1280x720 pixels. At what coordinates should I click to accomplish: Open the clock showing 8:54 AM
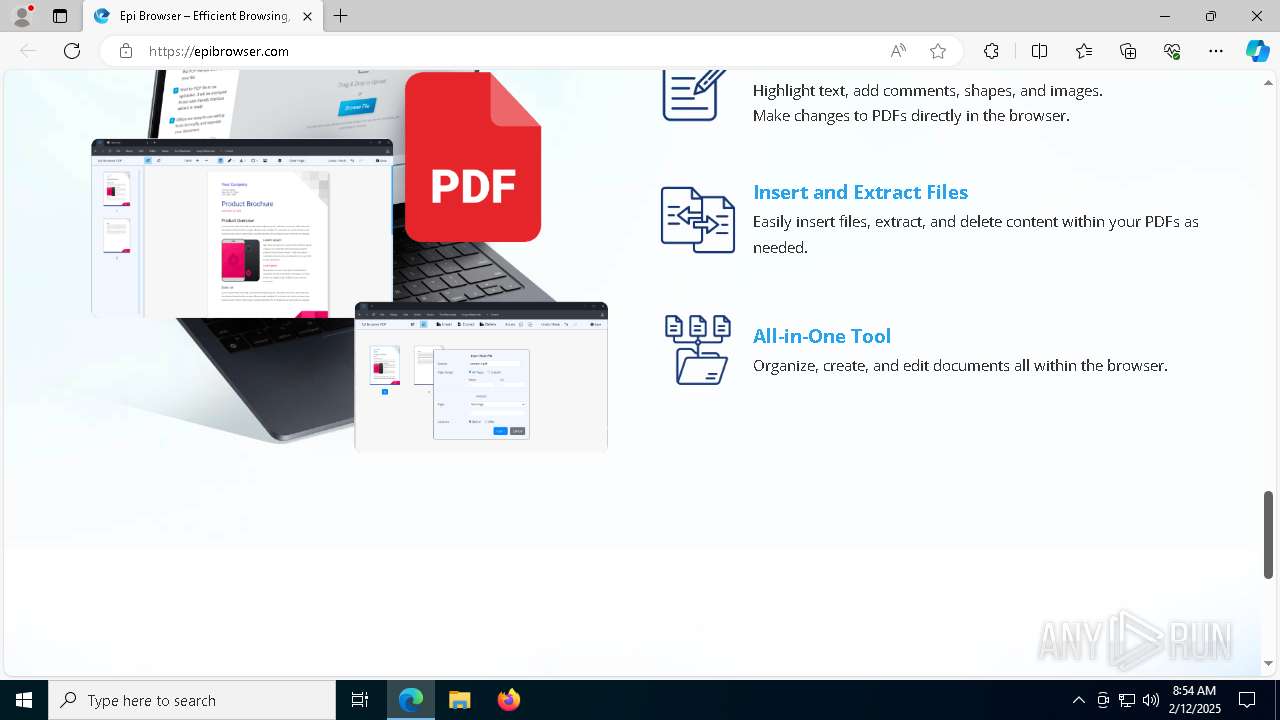click(x=1194, y=700)
